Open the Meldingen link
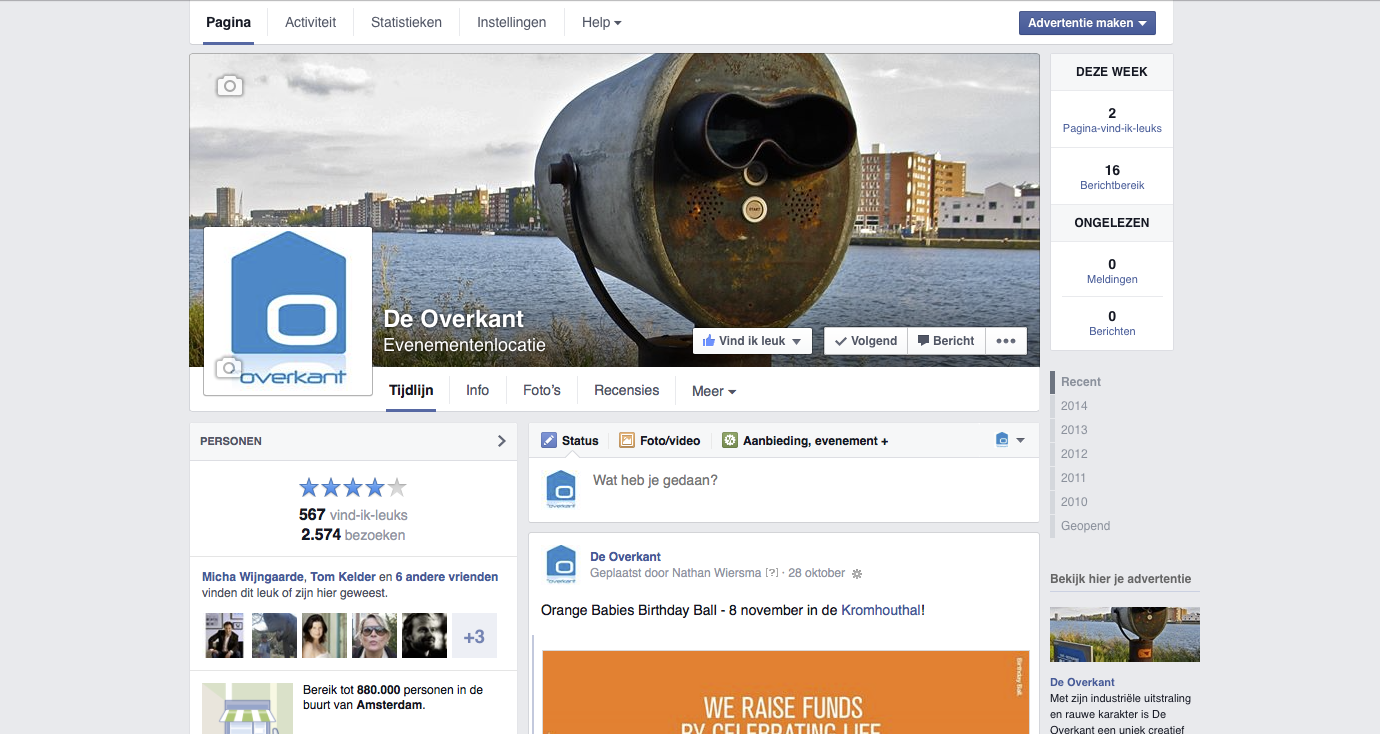This screenshot has height=734, width=1380. 1112,279
